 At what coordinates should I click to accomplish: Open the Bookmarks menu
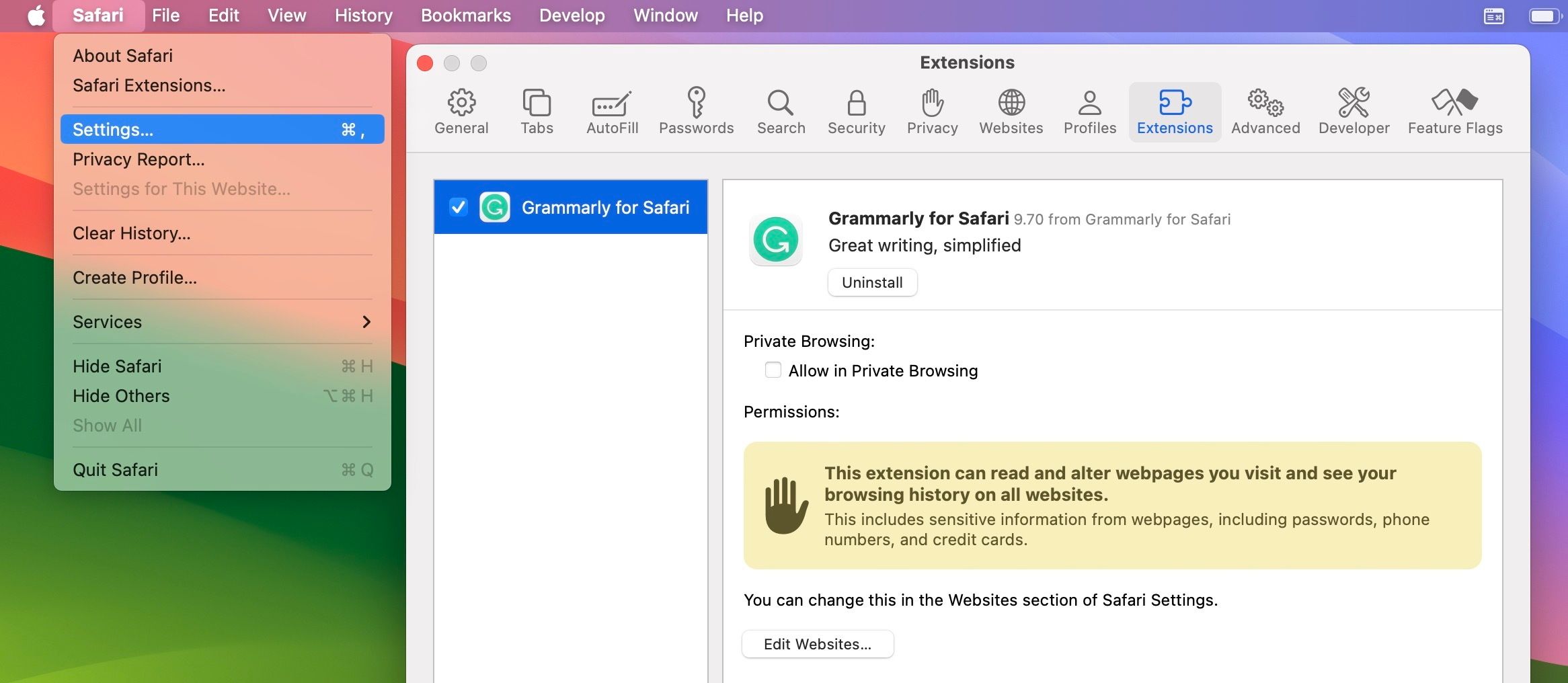[x=465, y=15]
